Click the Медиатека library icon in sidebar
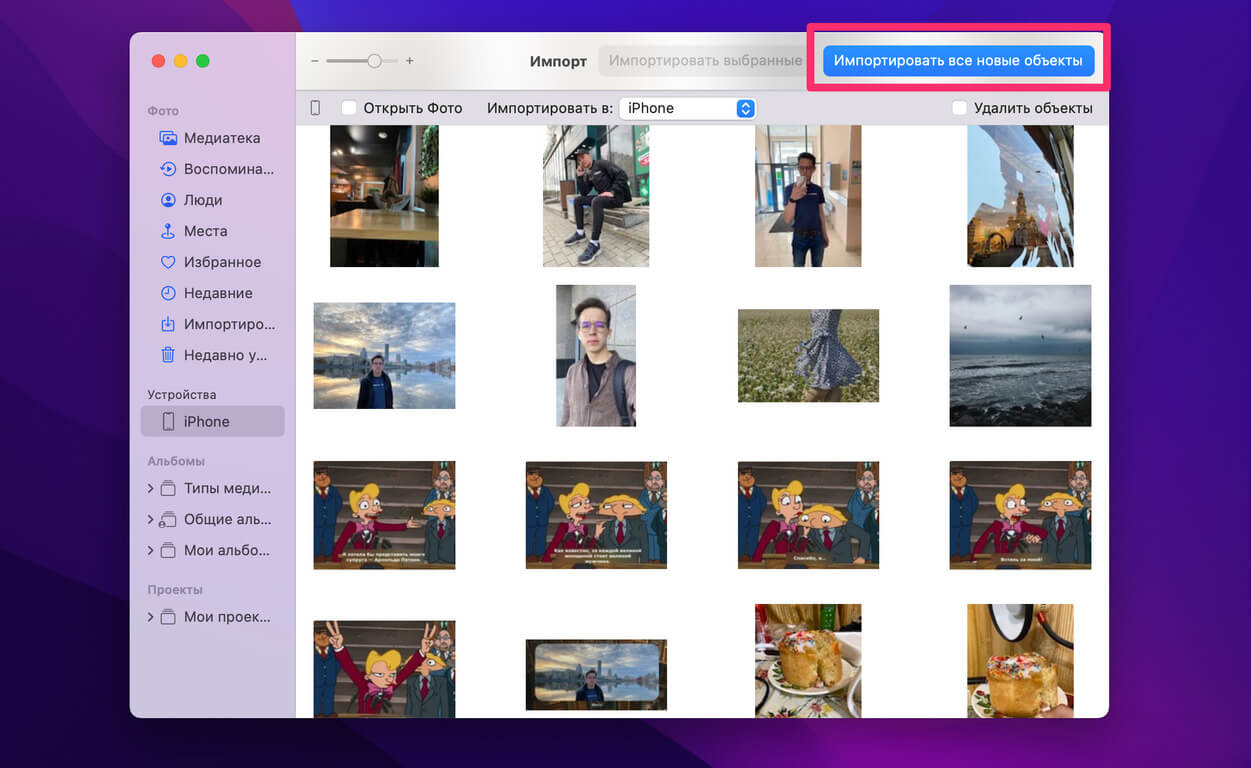1251x768 pixels. tap(168, 138)
